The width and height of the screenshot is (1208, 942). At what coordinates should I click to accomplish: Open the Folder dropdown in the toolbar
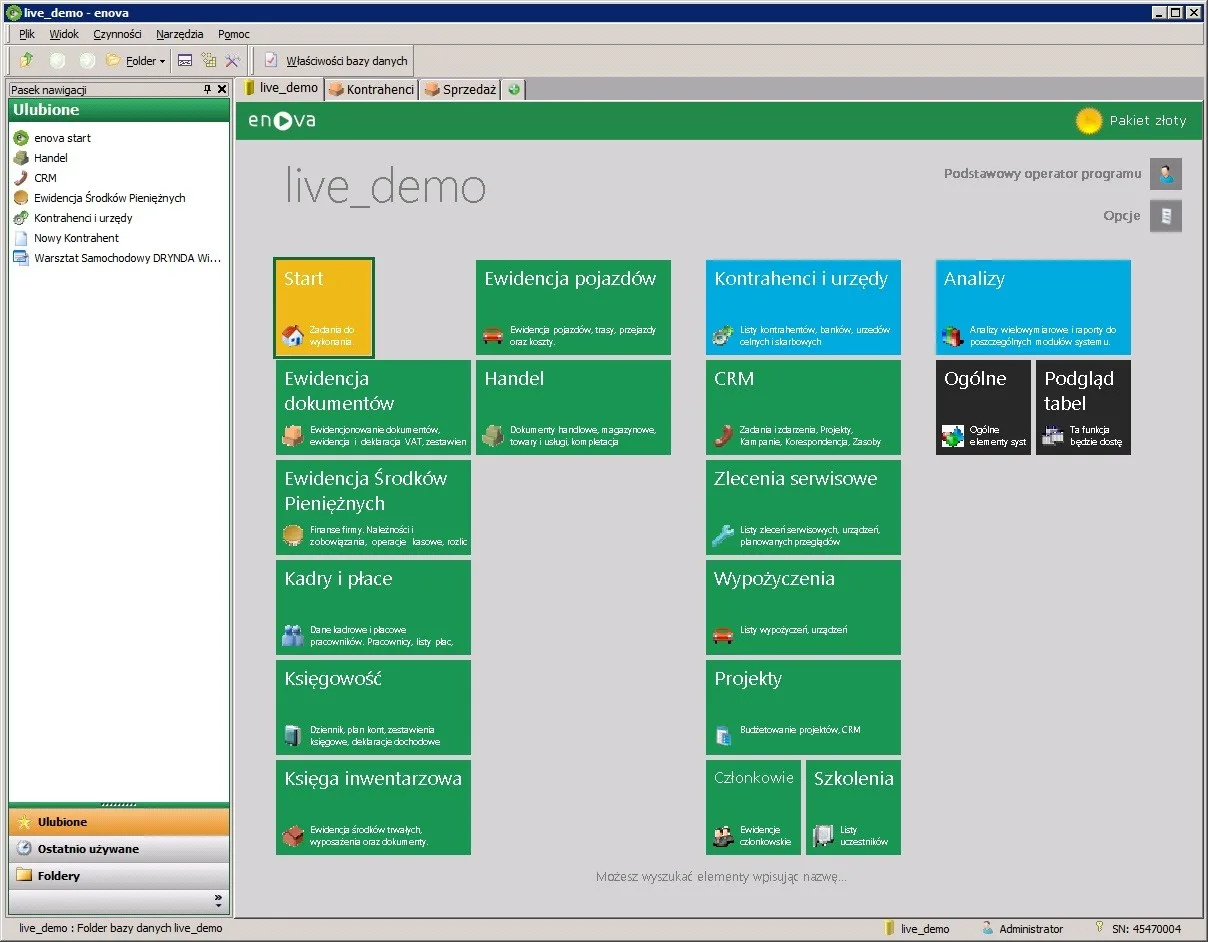pos(135,60)
